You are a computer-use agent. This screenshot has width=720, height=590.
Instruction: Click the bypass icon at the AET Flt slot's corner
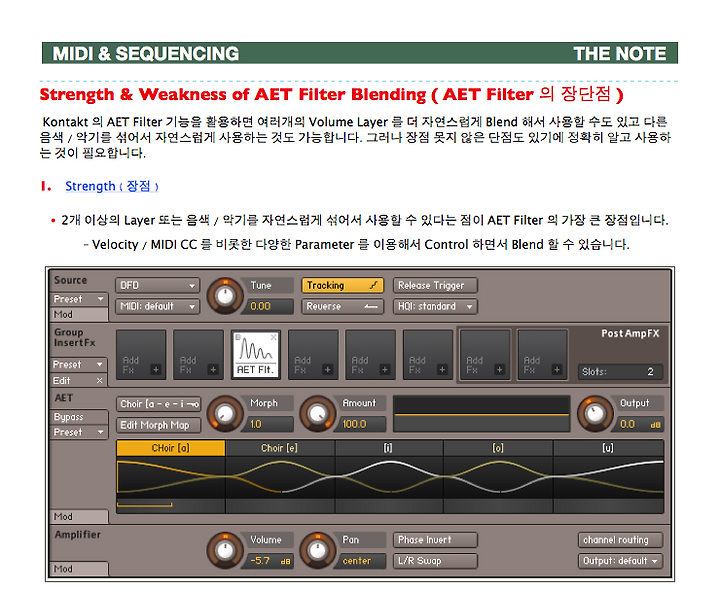(237, 337)
